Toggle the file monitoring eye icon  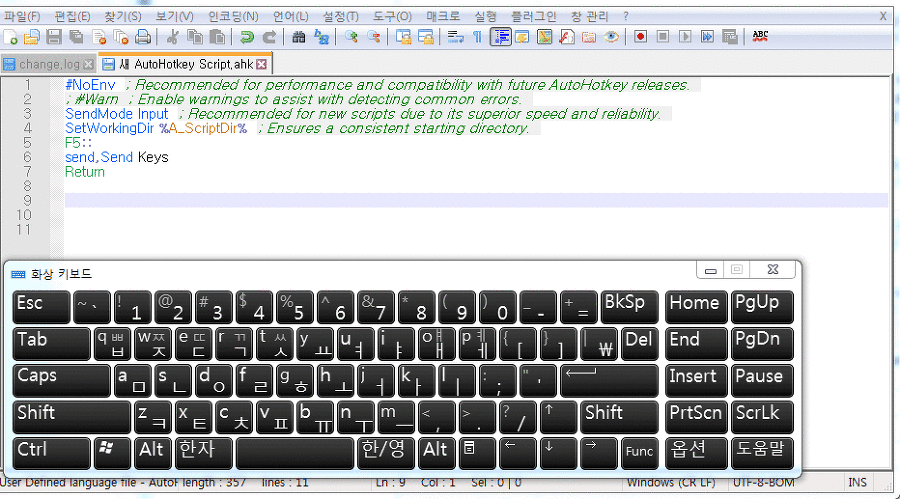611,37
